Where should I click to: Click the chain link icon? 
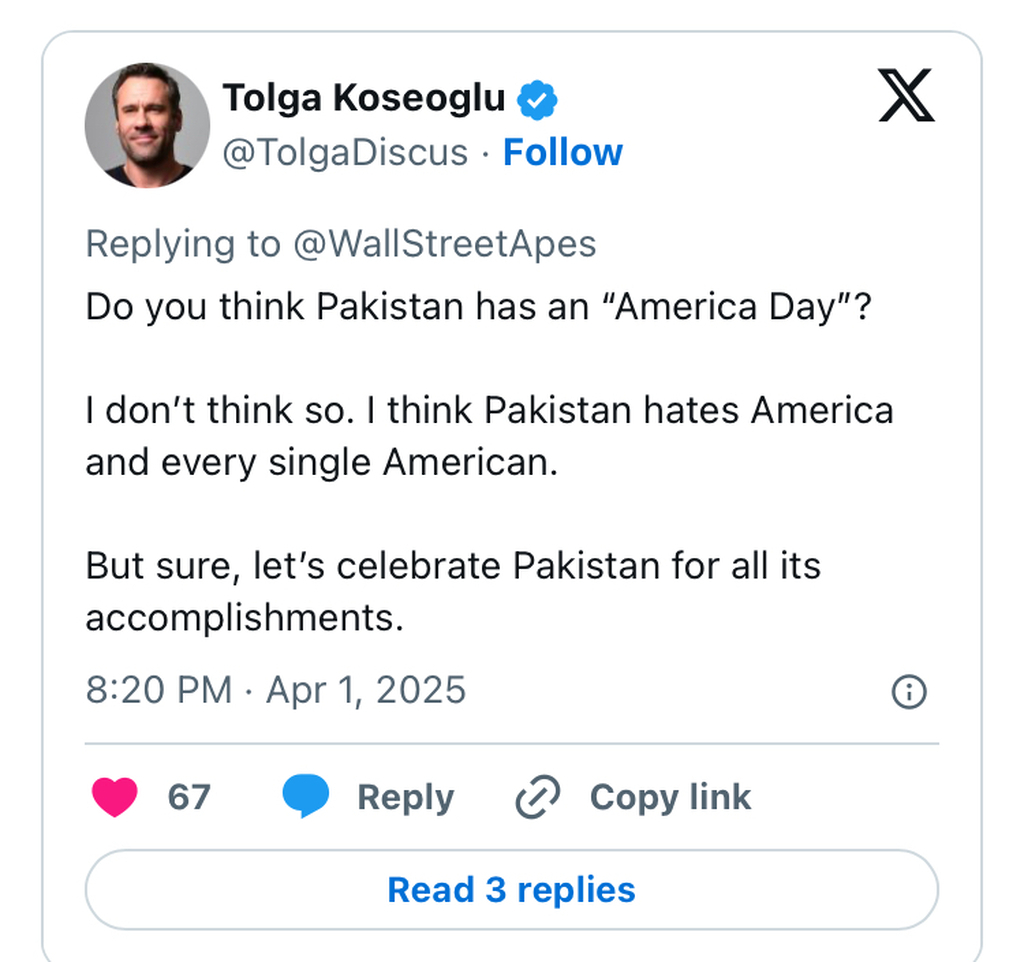tap(537, 798)
